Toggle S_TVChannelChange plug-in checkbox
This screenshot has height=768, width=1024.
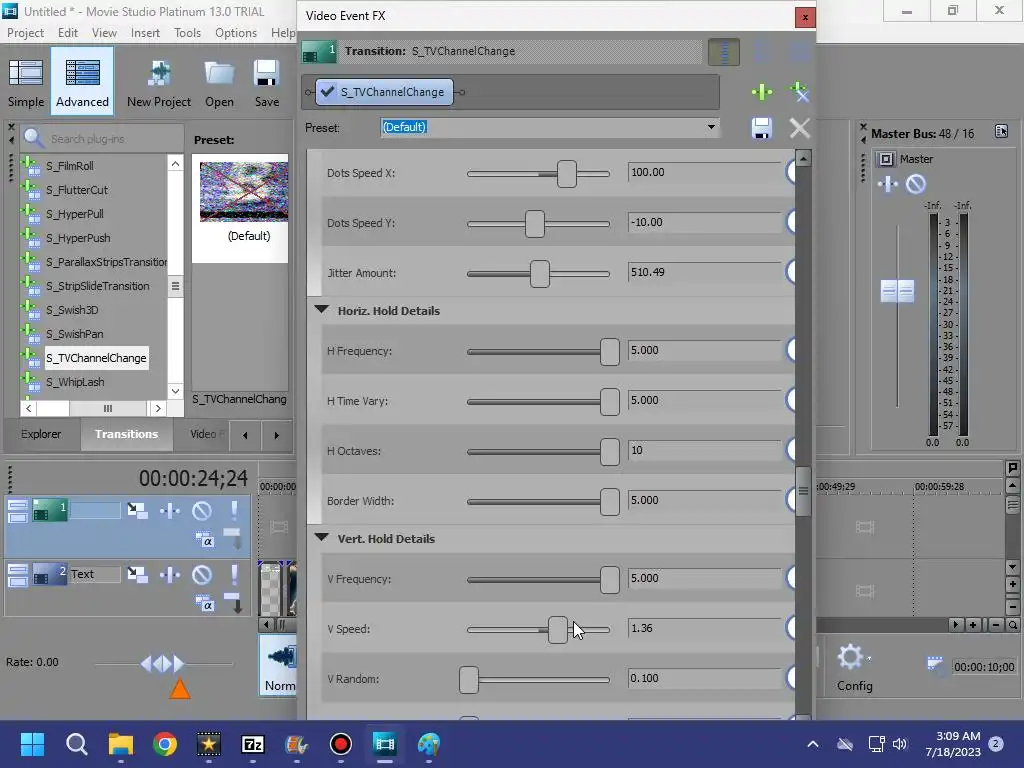point(328,92)
